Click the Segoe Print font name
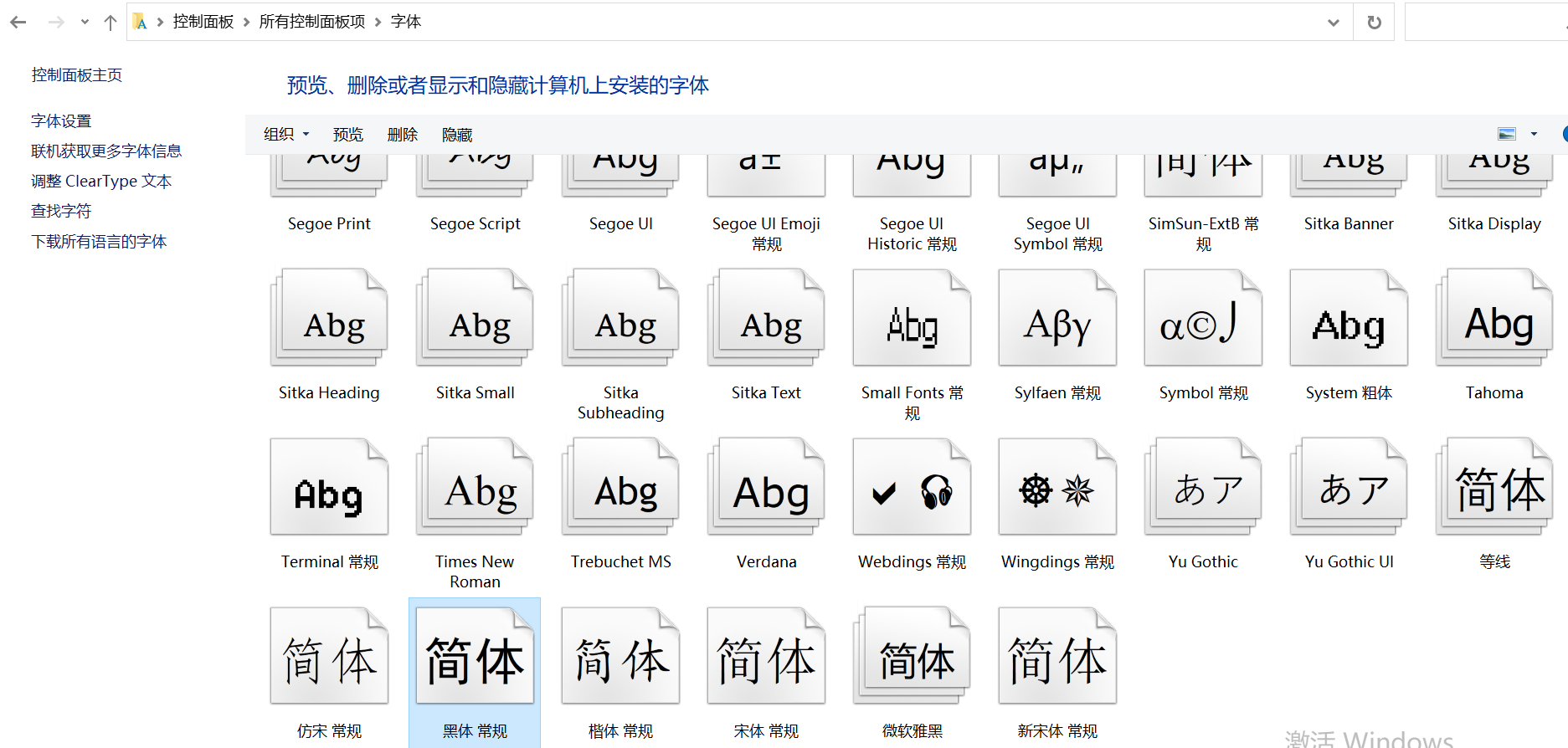The image size is (1568, 748). 329,223
